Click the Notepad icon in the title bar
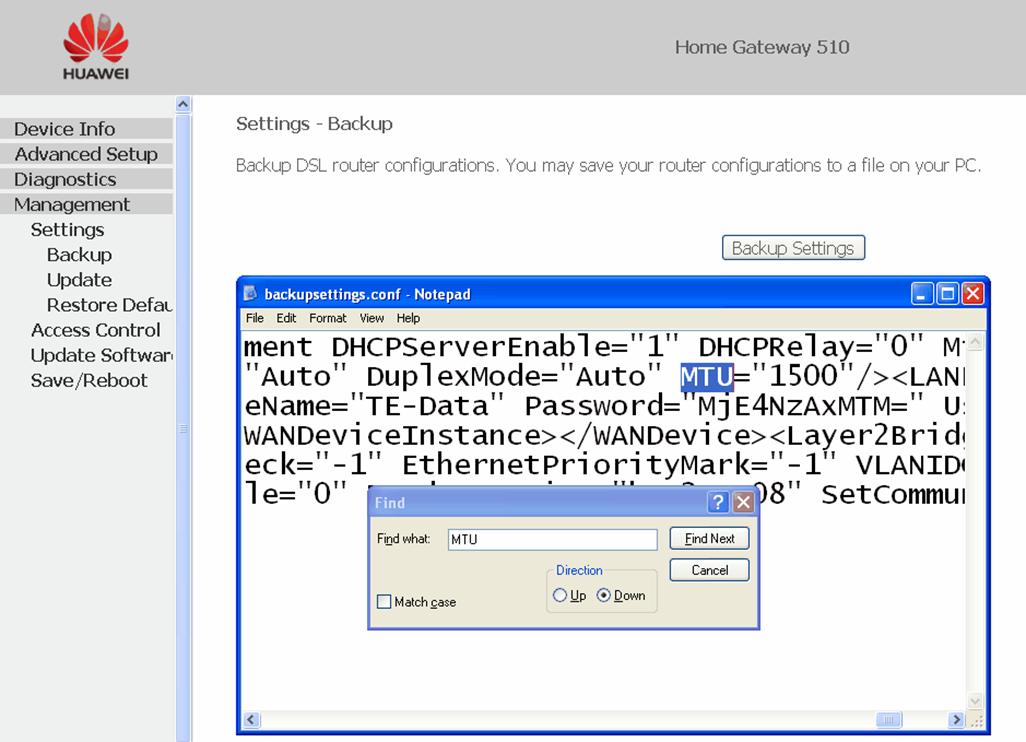Screen dimensions: 1026x742 point(250,294)
